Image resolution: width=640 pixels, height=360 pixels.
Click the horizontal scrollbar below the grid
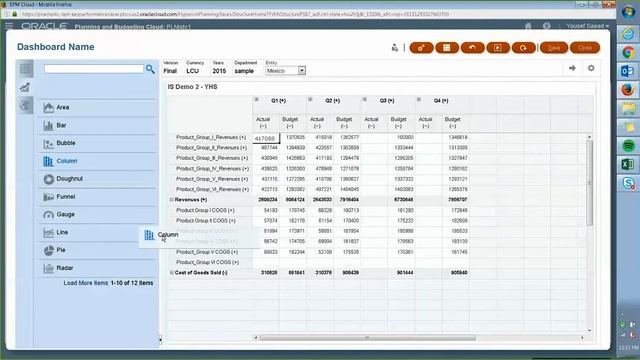(367, 338)
